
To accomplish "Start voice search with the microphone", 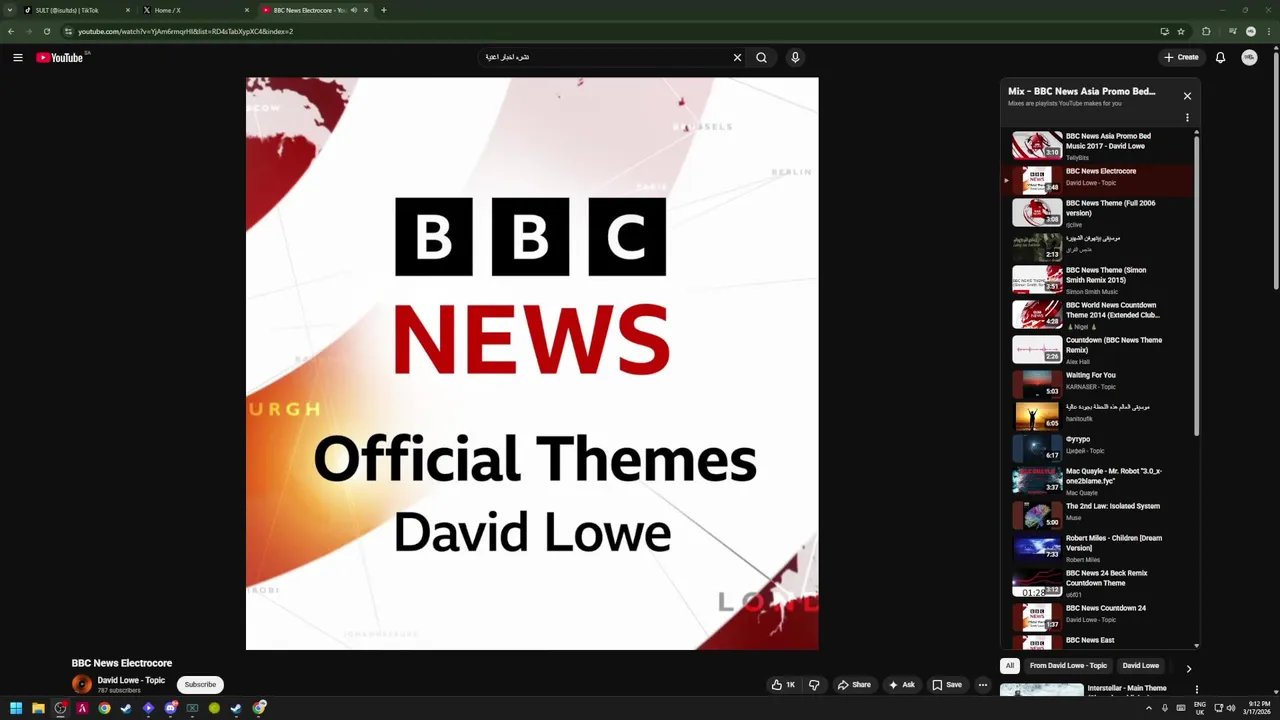I will (795, 58).
